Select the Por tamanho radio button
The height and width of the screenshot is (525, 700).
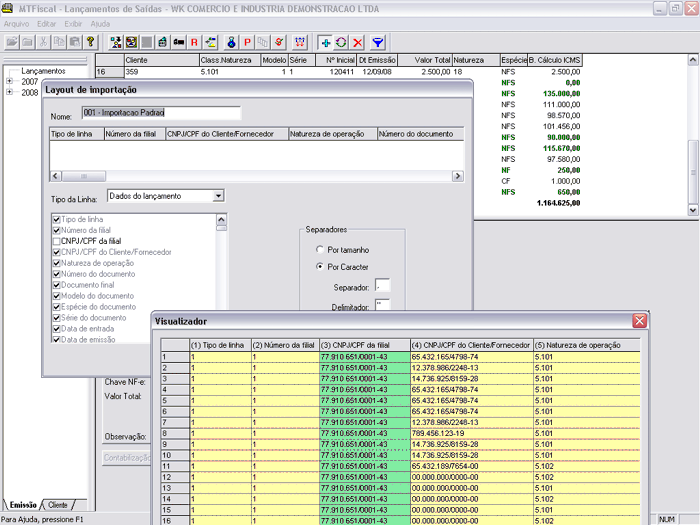pyautogui.click(x=319, y=248)
